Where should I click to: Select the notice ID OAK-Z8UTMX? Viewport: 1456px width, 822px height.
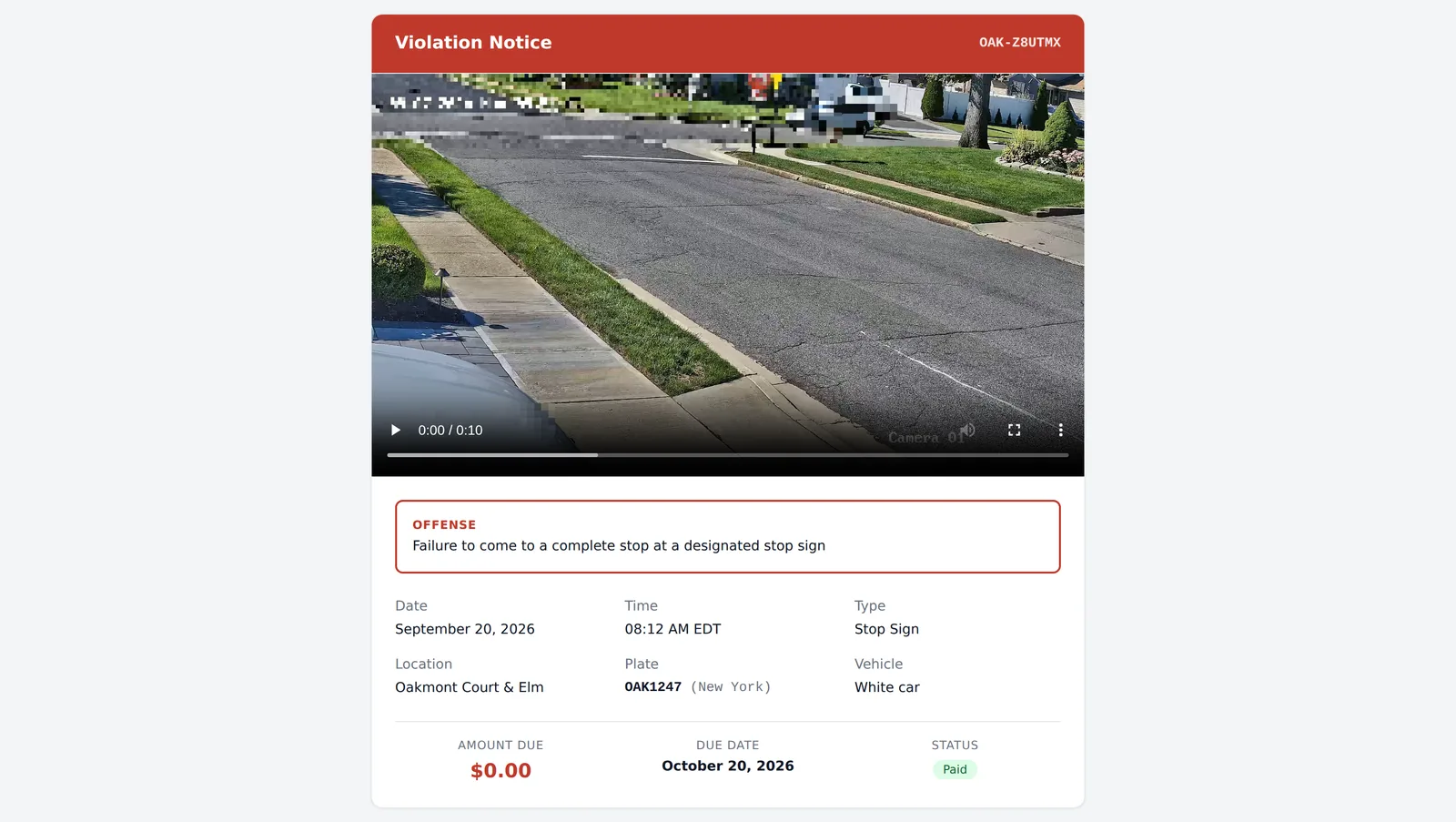(1019, 43)
